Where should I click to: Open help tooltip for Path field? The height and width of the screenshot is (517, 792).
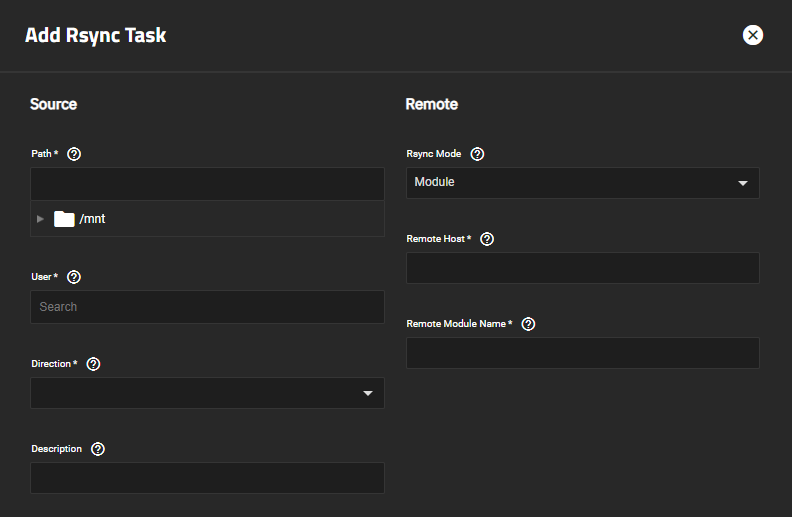click(74, 154)
